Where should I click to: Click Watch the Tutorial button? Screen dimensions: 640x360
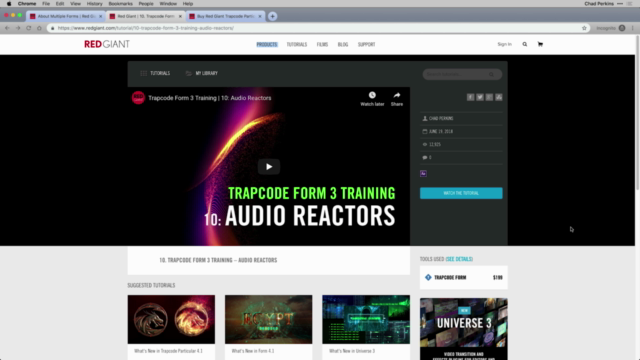click(461, 193)
